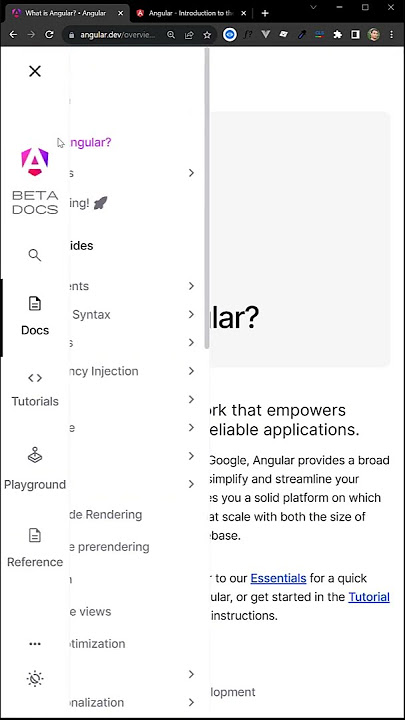Bookmark this page with the star icon
Screen dimensions: 405x720
207,35
